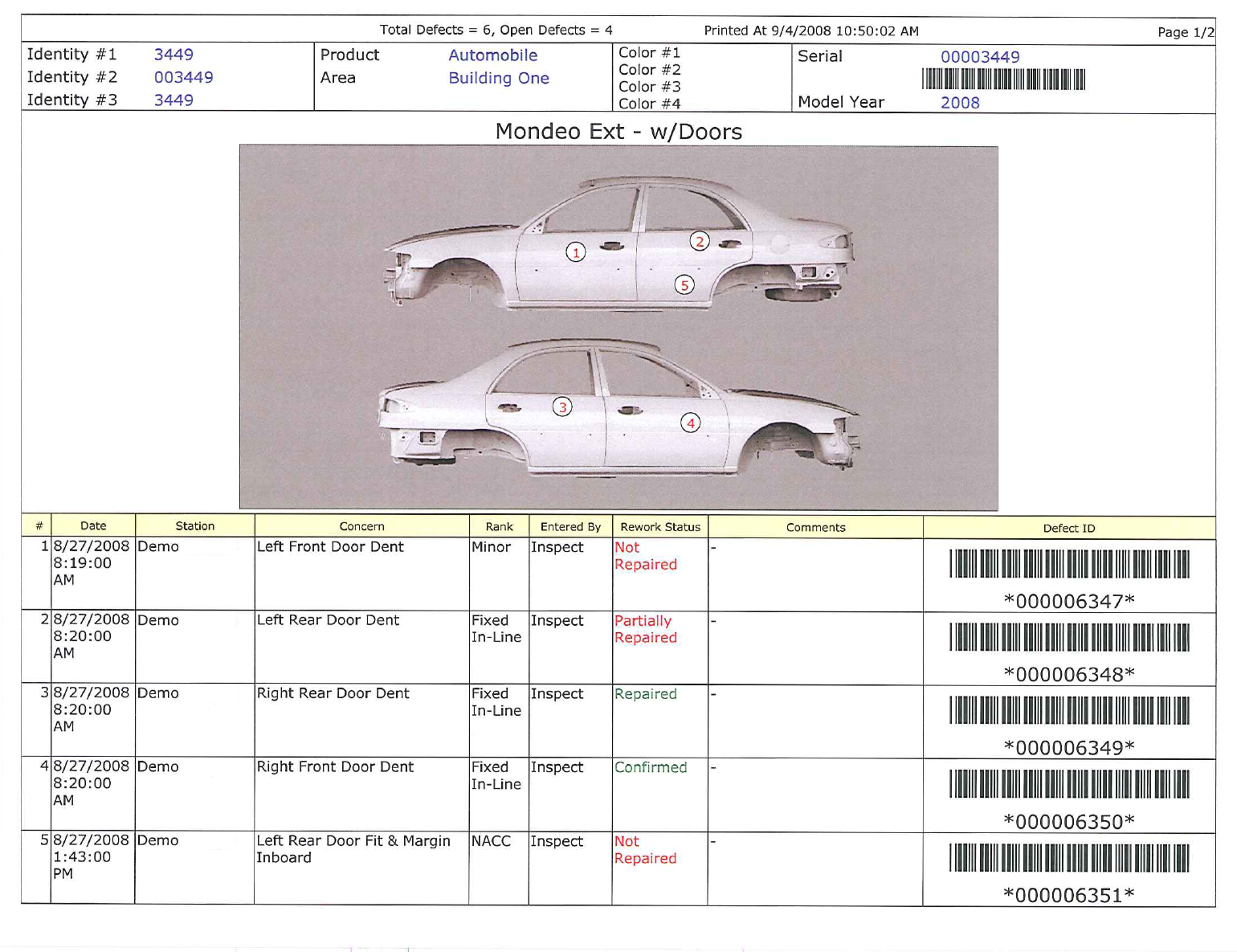
Task: Click the Rework Status column header
Action: [660, 527]
